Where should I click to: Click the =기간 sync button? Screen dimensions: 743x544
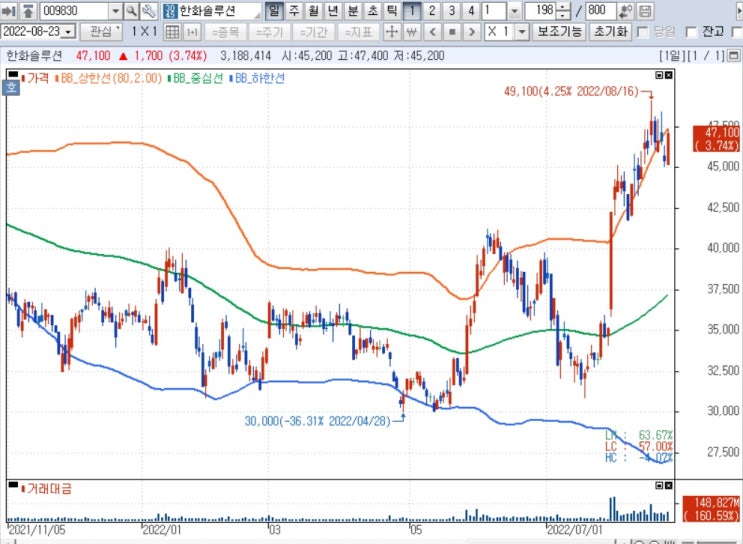[x=314, y=32]
